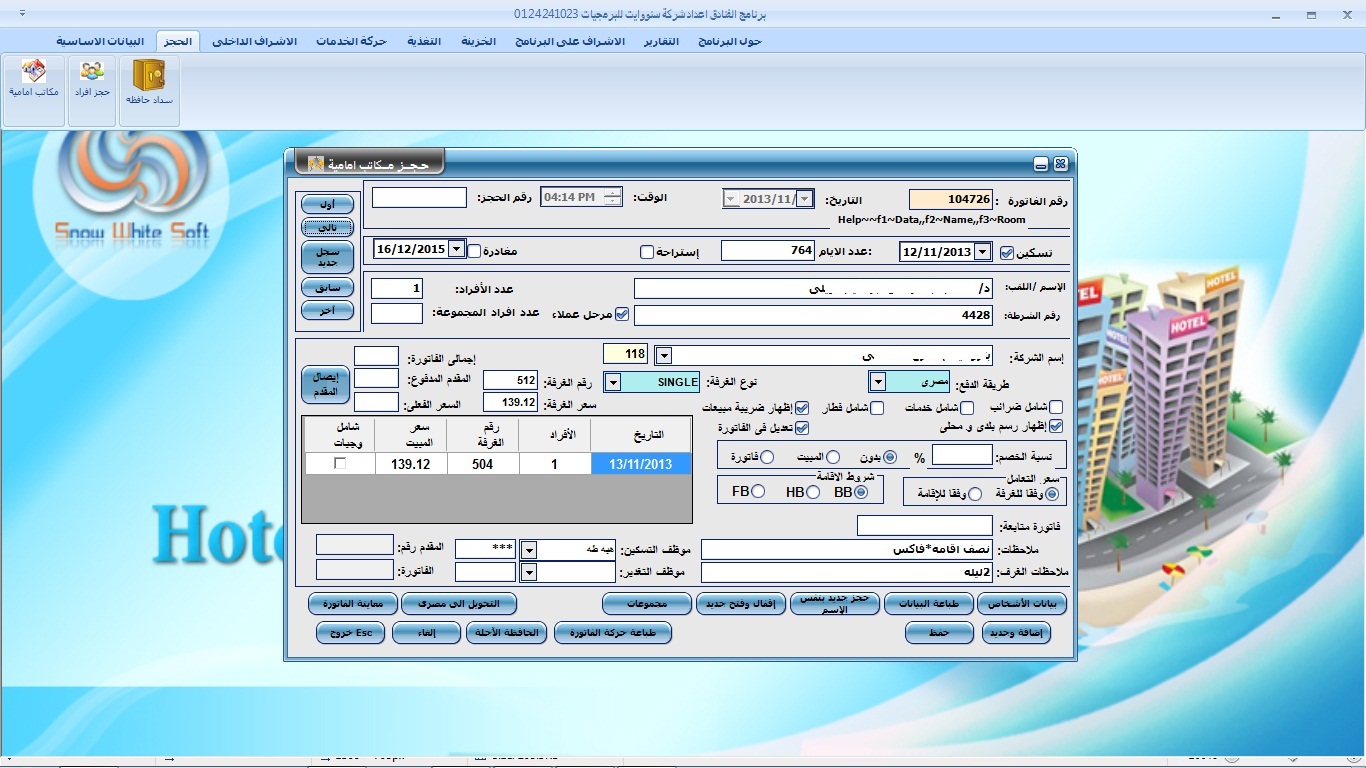Click the رقم الغرفة field showing 512
Screen dimensions: 1366x768
[510, 380]
